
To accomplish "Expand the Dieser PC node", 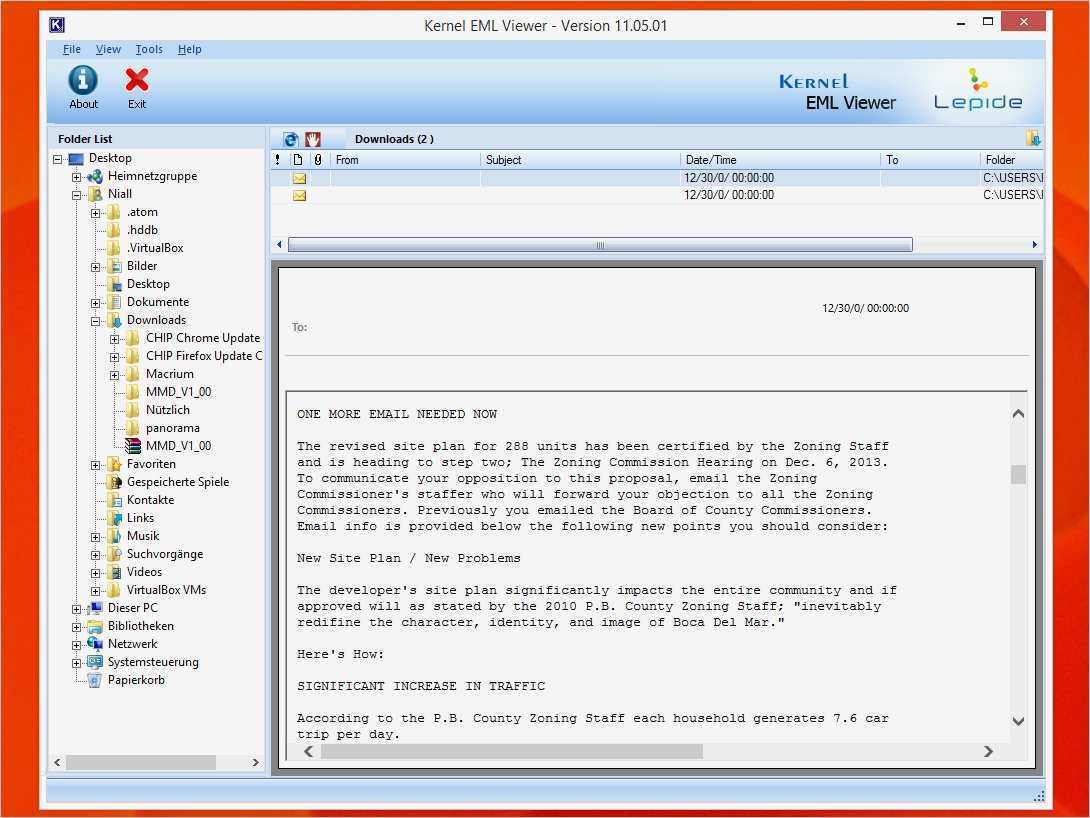I will (76, 609).
